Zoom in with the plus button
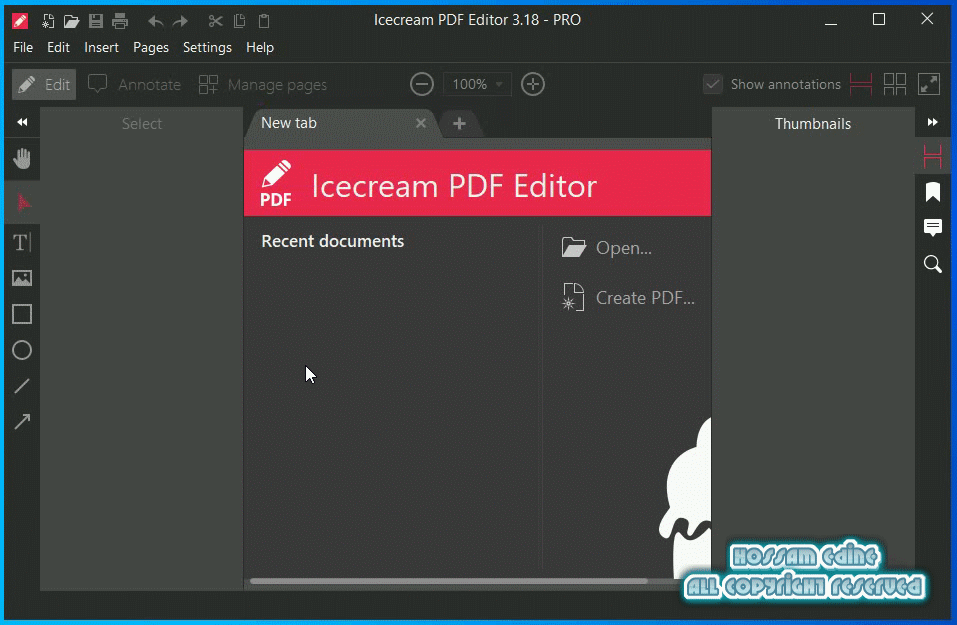The height and width of the screenshot is (625, 957). coord(533,84)
